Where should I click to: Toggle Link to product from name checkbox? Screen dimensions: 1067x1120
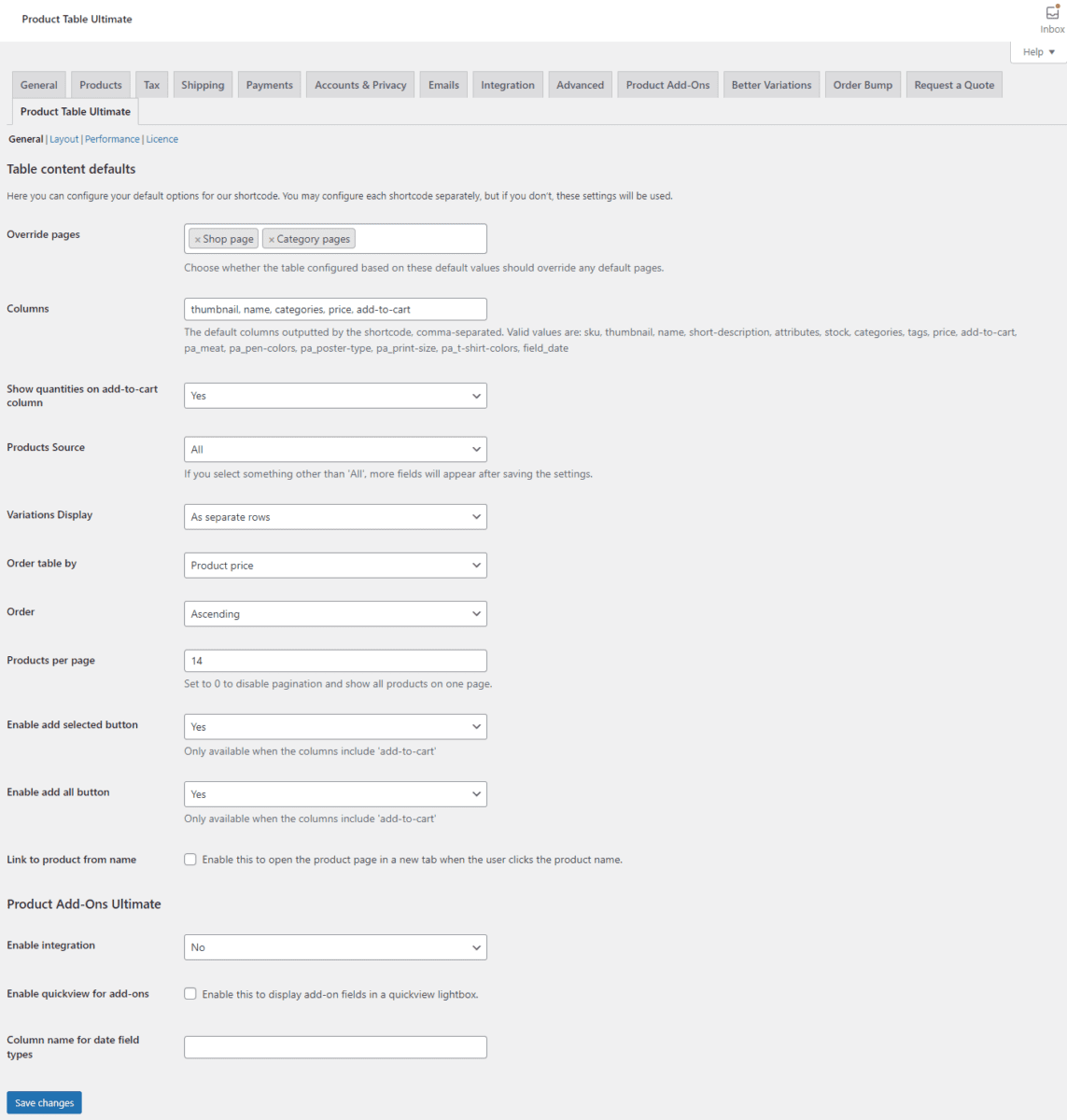pos(190,860)
